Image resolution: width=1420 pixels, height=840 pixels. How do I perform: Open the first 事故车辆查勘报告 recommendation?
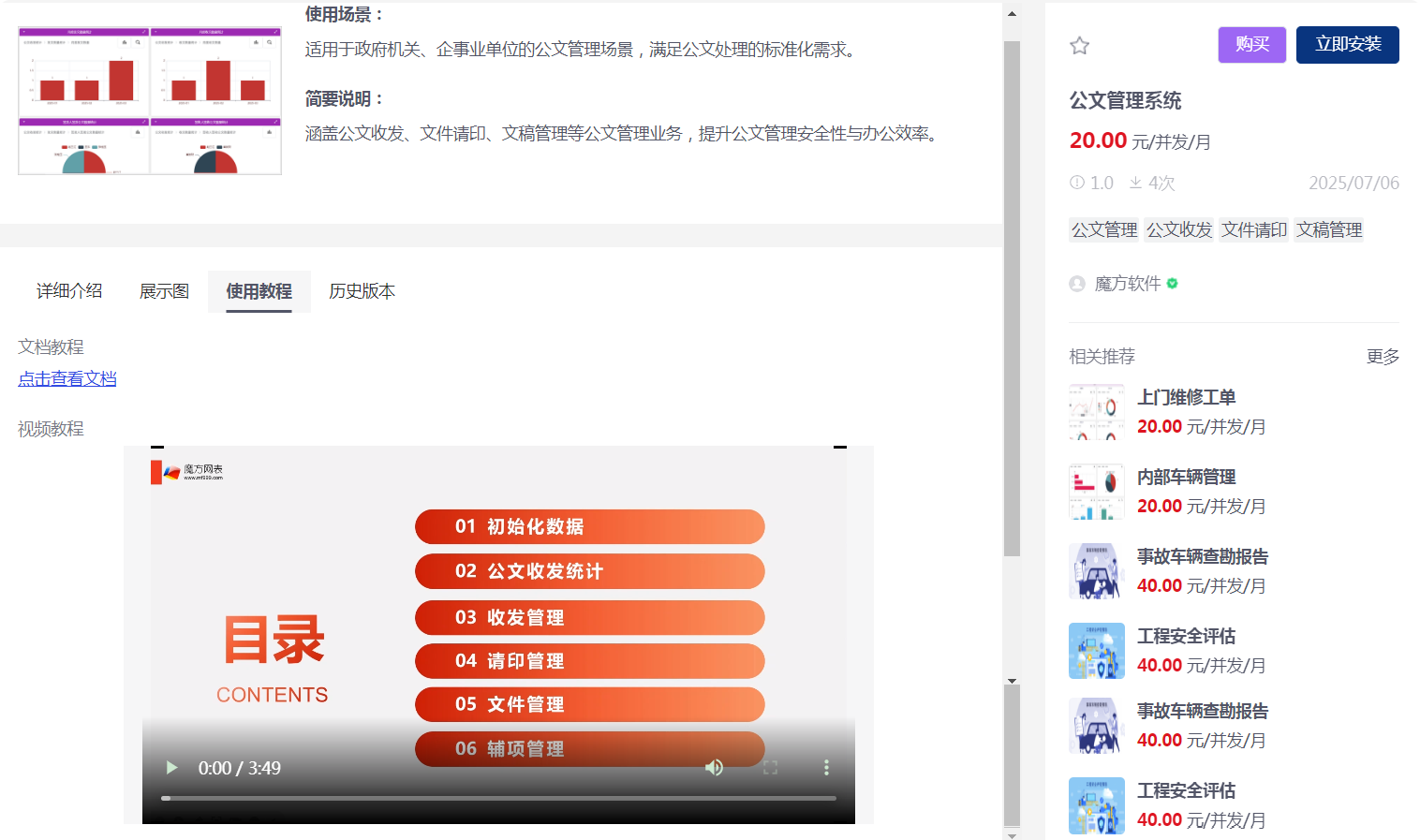[1203, 556]
